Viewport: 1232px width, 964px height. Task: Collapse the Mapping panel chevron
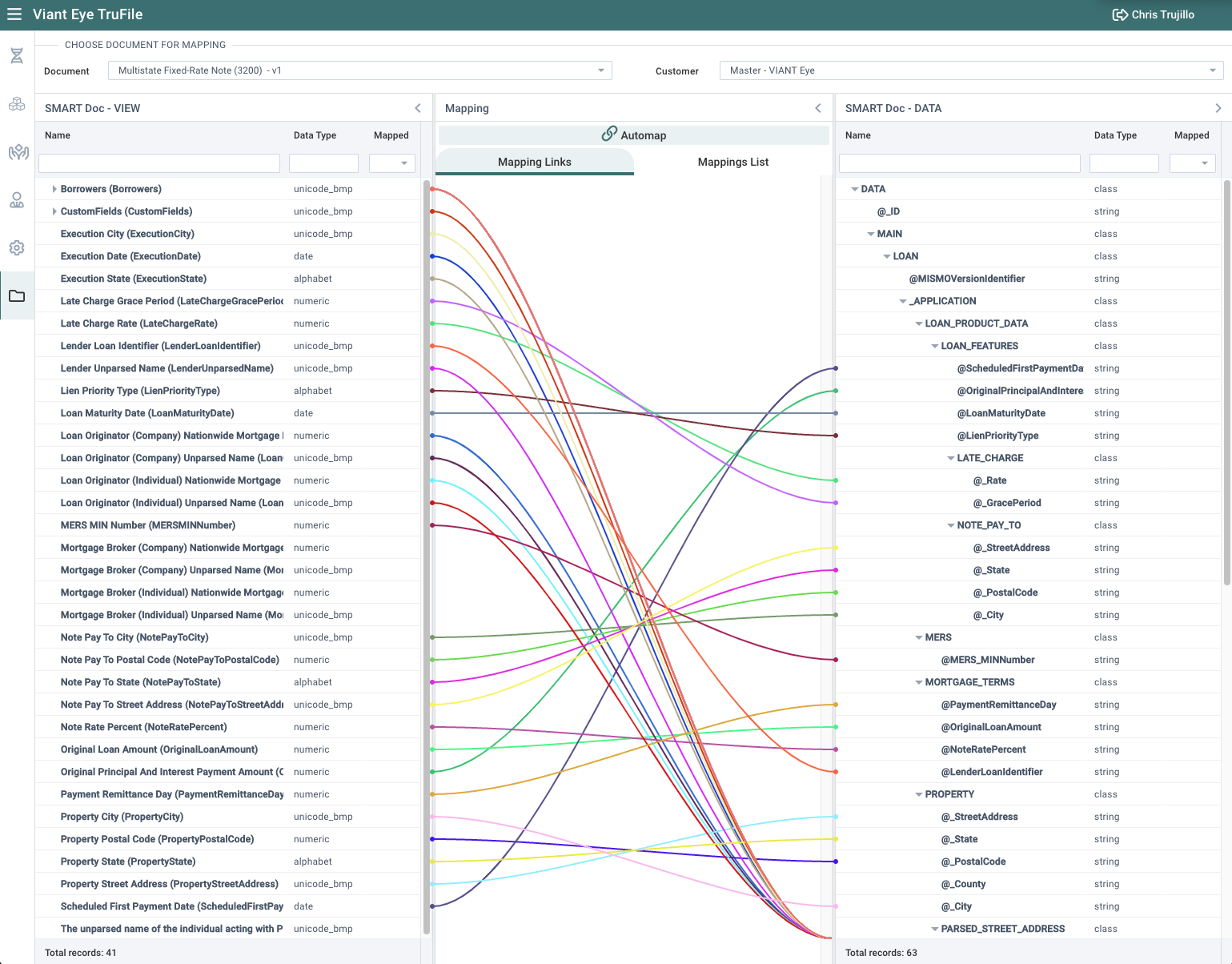click(817, 108)
